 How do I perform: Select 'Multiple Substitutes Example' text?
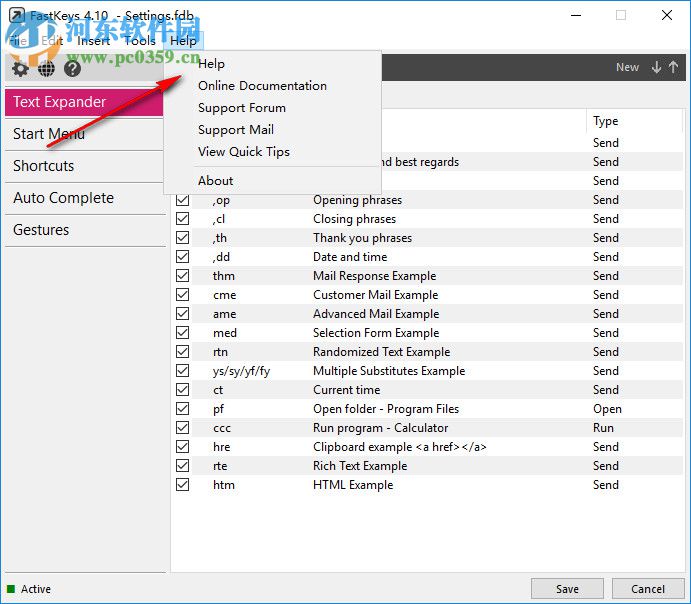(389, 371)
